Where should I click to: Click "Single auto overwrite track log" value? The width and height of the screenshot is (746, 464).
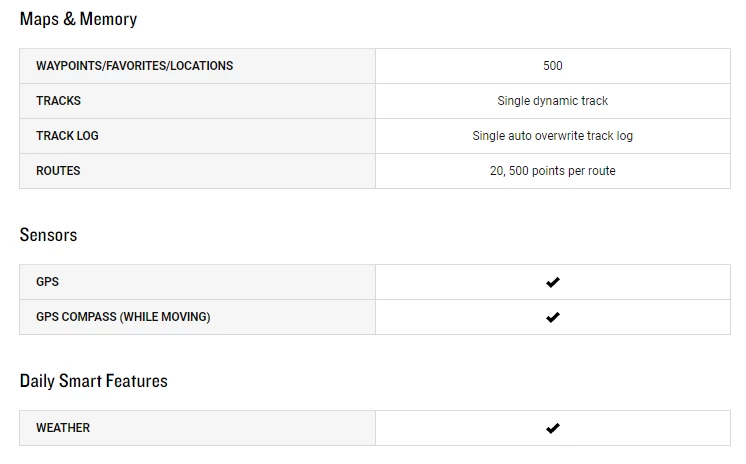(553, 136)
